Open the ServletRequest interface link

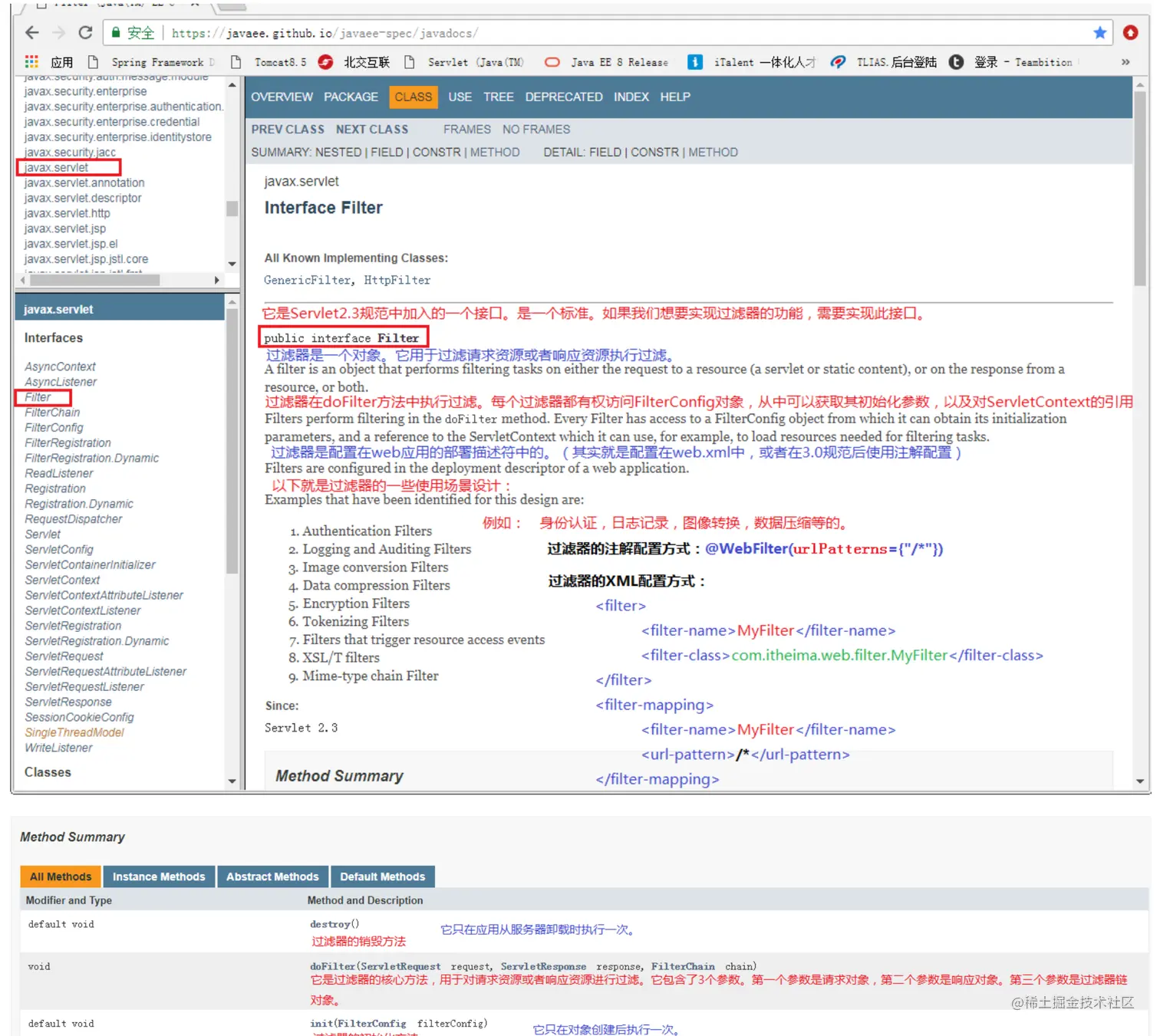(64, 656)
